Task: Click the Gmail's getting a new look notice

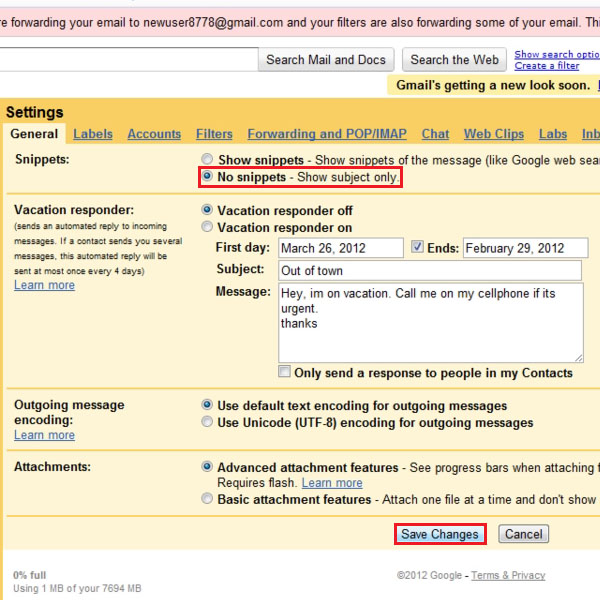Action: click(493, 85)
